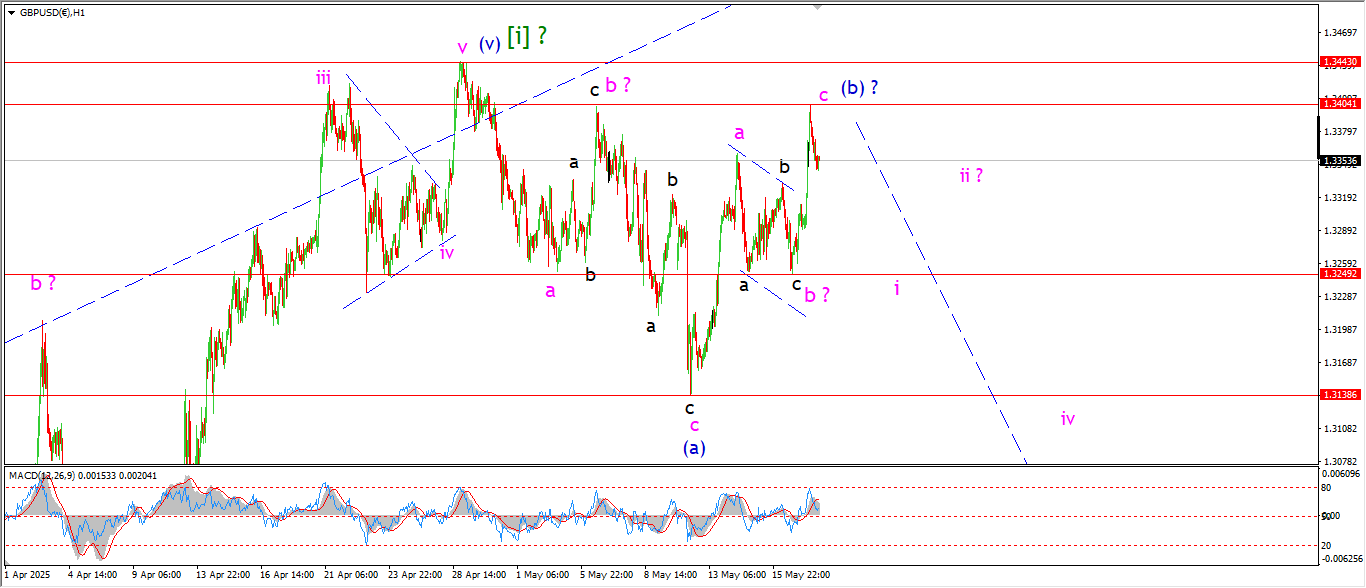1366x588 pixels.
Task: Click the 21 Apr 06:00 time label
Action: (350, 575)
